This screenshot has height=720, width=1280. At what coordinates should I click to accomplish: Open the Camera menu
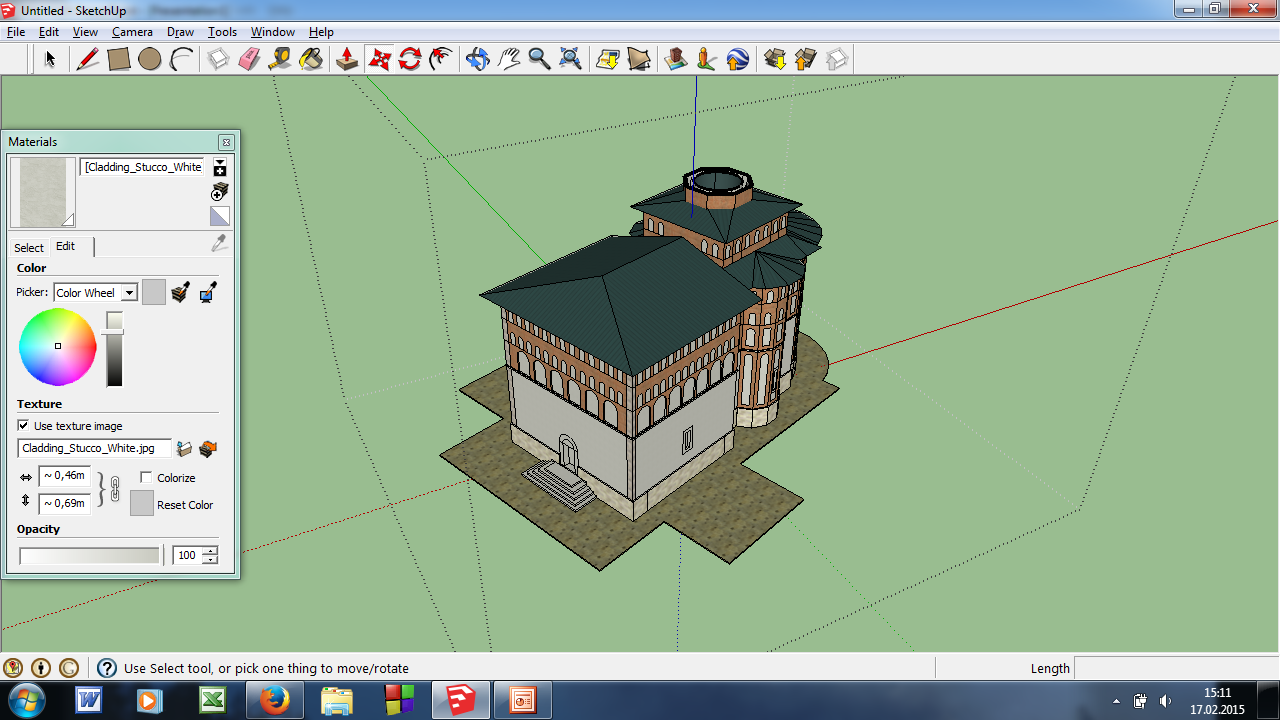[132, 32]
